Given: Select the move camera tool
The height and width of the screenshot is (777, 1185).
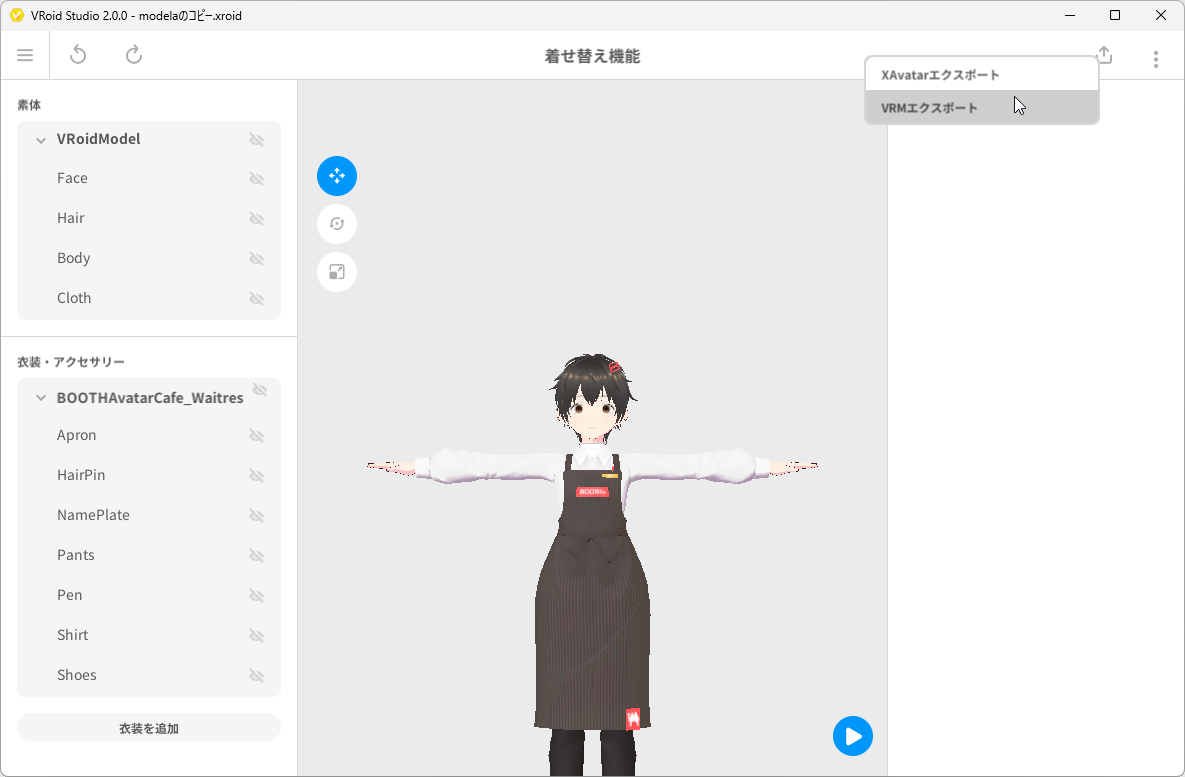Looking at the screenshot, I should click(x=337, y=176).
